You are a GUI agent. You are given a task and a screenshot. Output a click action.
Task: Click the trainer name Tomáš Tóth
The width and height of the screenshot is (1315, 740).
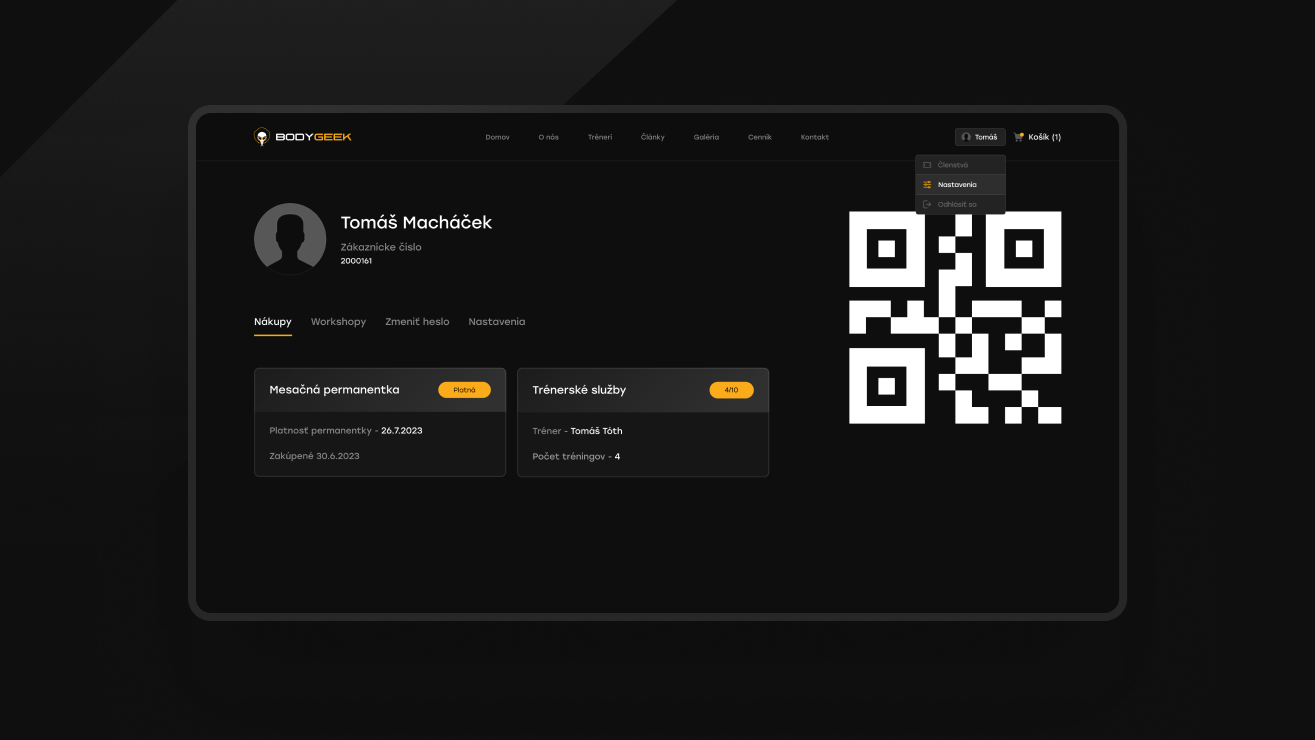pyautogui.click(x=597, y=431)
